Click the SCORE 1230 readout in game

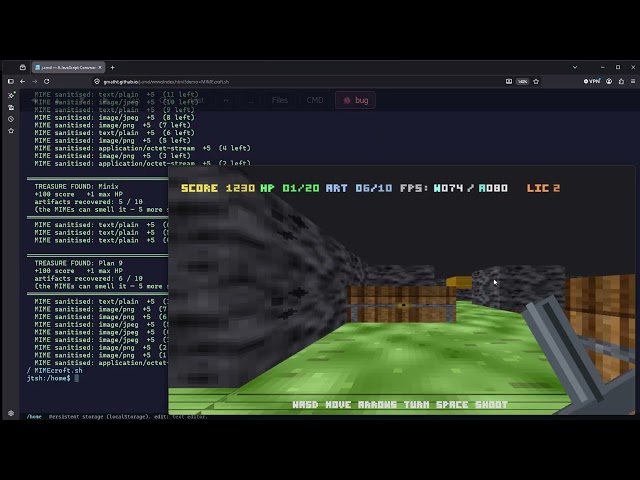[x=218, y=188]
